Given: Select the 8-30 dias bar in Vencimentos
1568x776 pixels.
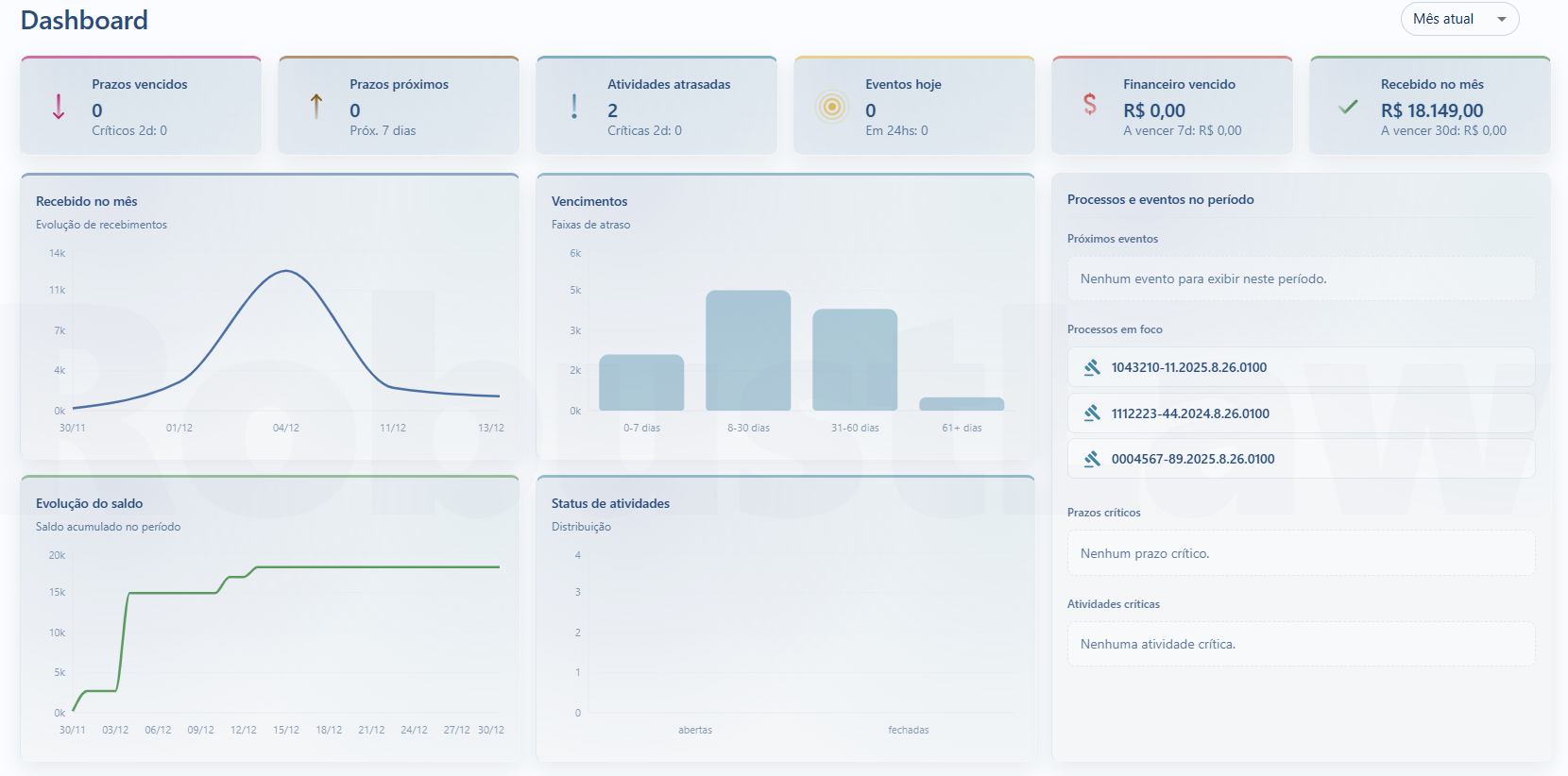Looking at the screenshot, I should (x=748, y=351).
